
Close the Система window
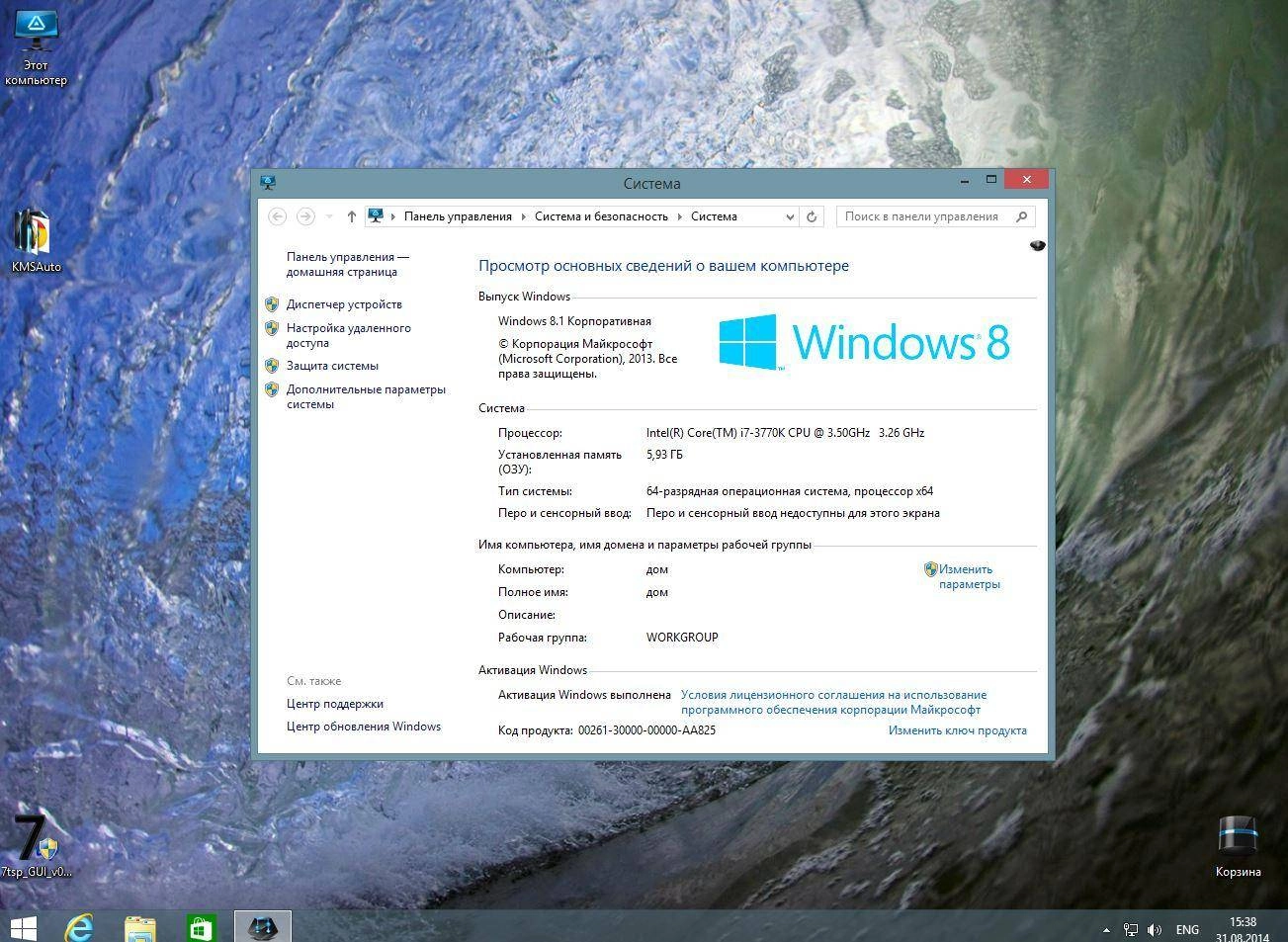tap(1027, 180)
